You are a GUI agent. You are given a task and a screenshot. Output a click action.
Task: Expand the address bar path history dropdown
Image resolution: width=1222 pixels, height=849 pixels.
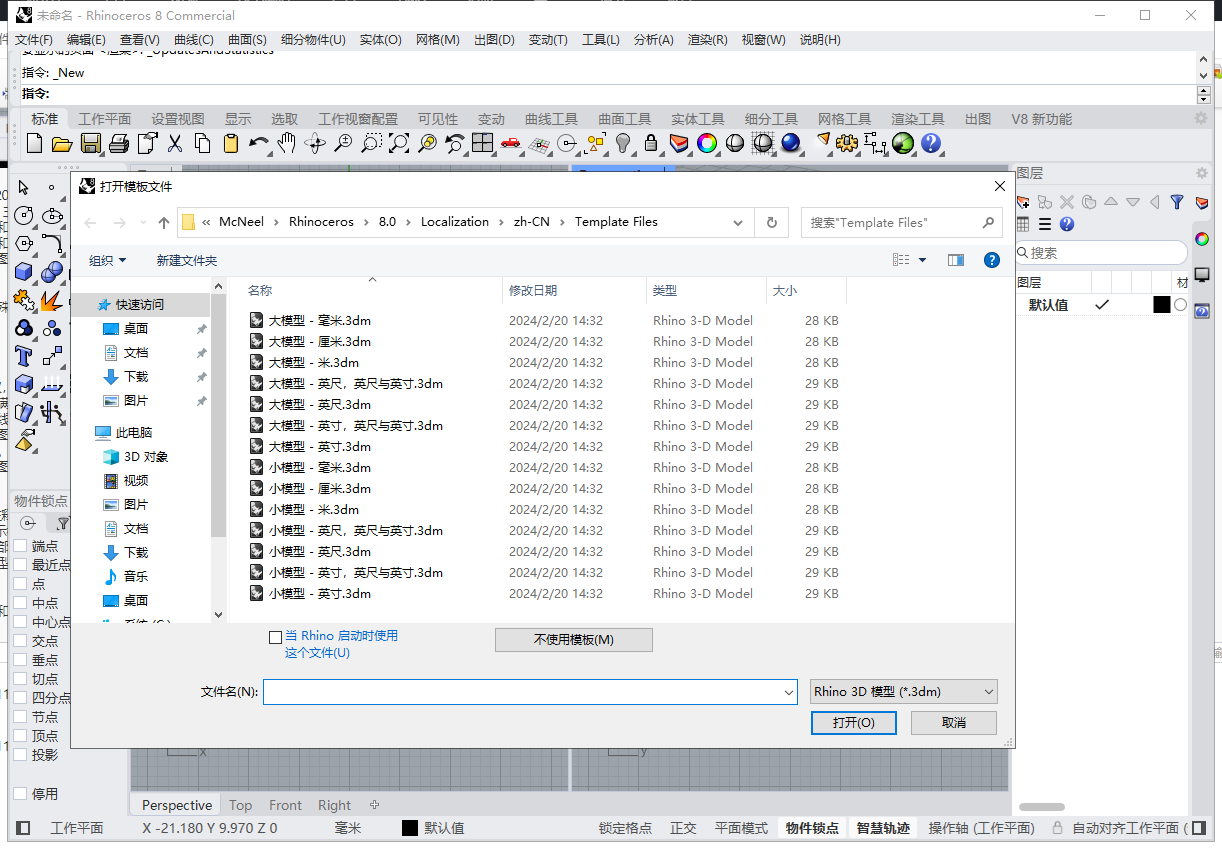(x=738, y=222)
